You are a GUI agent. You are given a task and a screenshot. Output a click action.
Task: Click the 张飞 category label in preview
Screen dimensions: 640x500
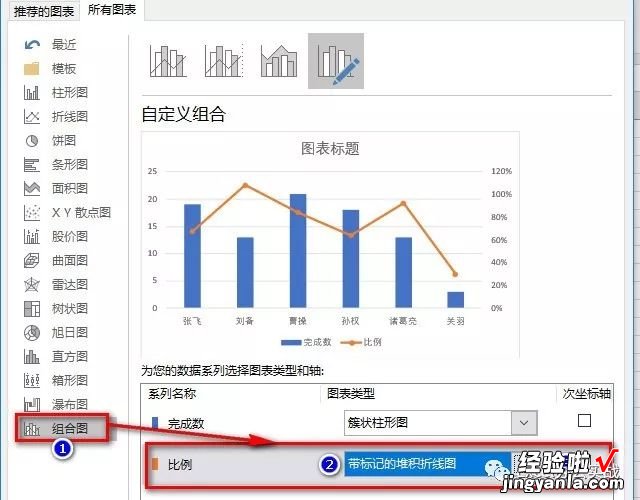[192, 321]
